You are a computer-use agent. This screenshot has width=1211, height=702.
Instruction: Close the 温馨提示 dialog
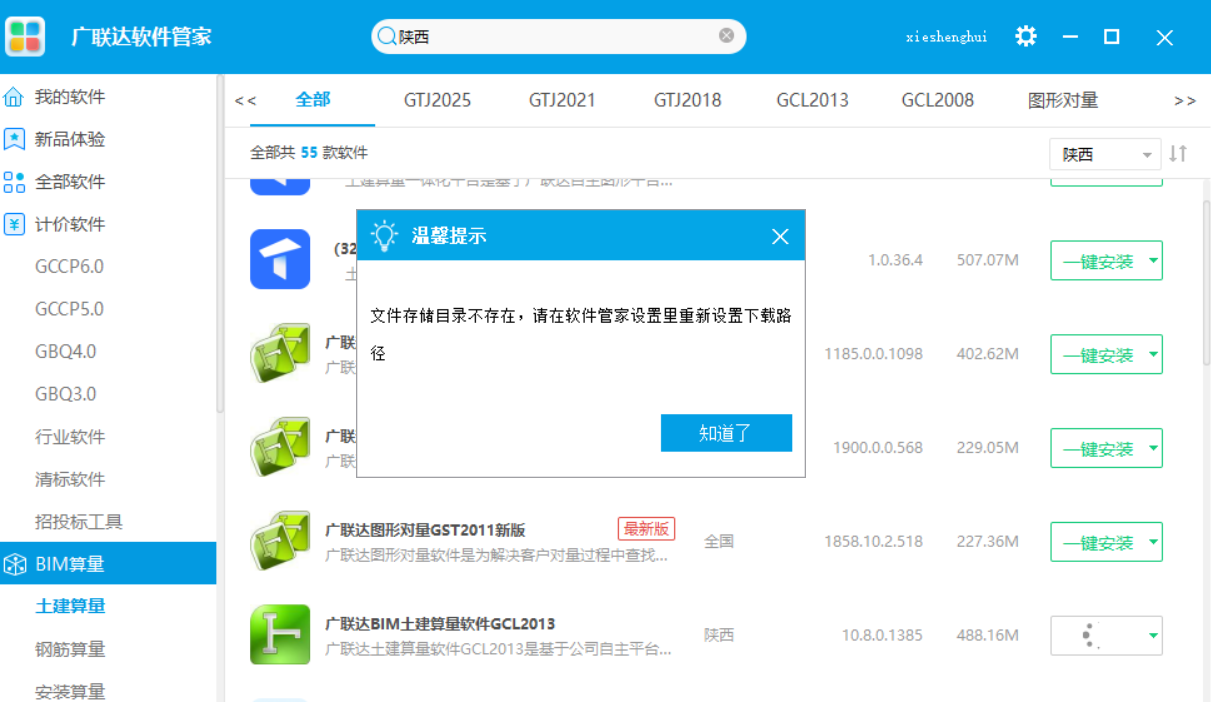(x=780, y=236)
